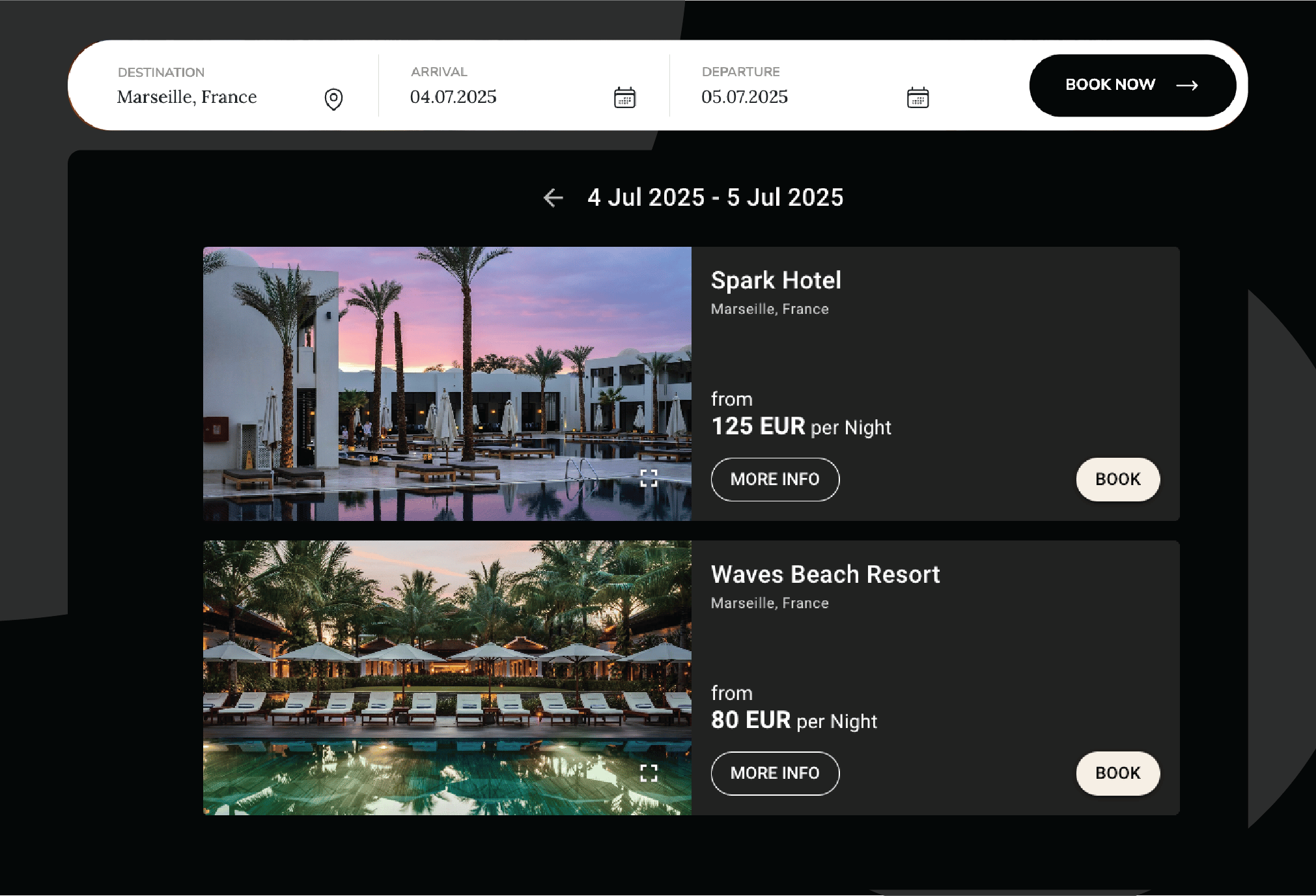Click the Waves Beach Resort photo
This screenshot has width=1316, height=896.
[x=447, y=678]
